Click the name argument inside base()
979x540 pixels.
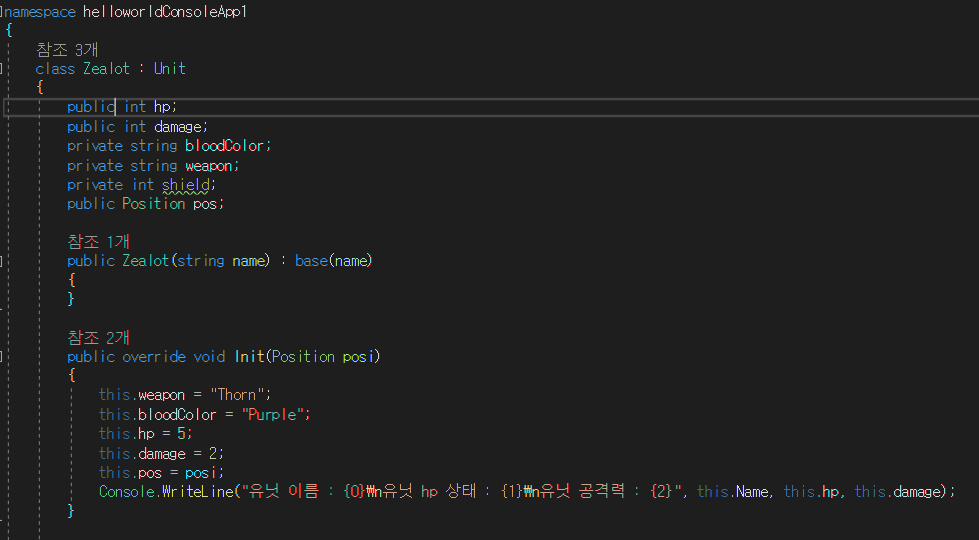pyautogui.click(x=350, y=261)
